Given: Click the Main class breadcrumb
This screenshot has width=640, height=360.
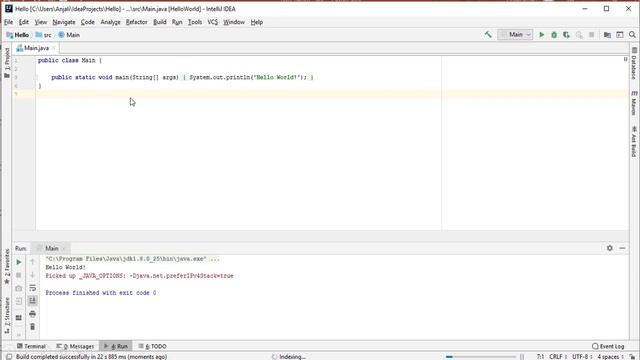Looking at the screenshot, I should [x=69, y=35].
